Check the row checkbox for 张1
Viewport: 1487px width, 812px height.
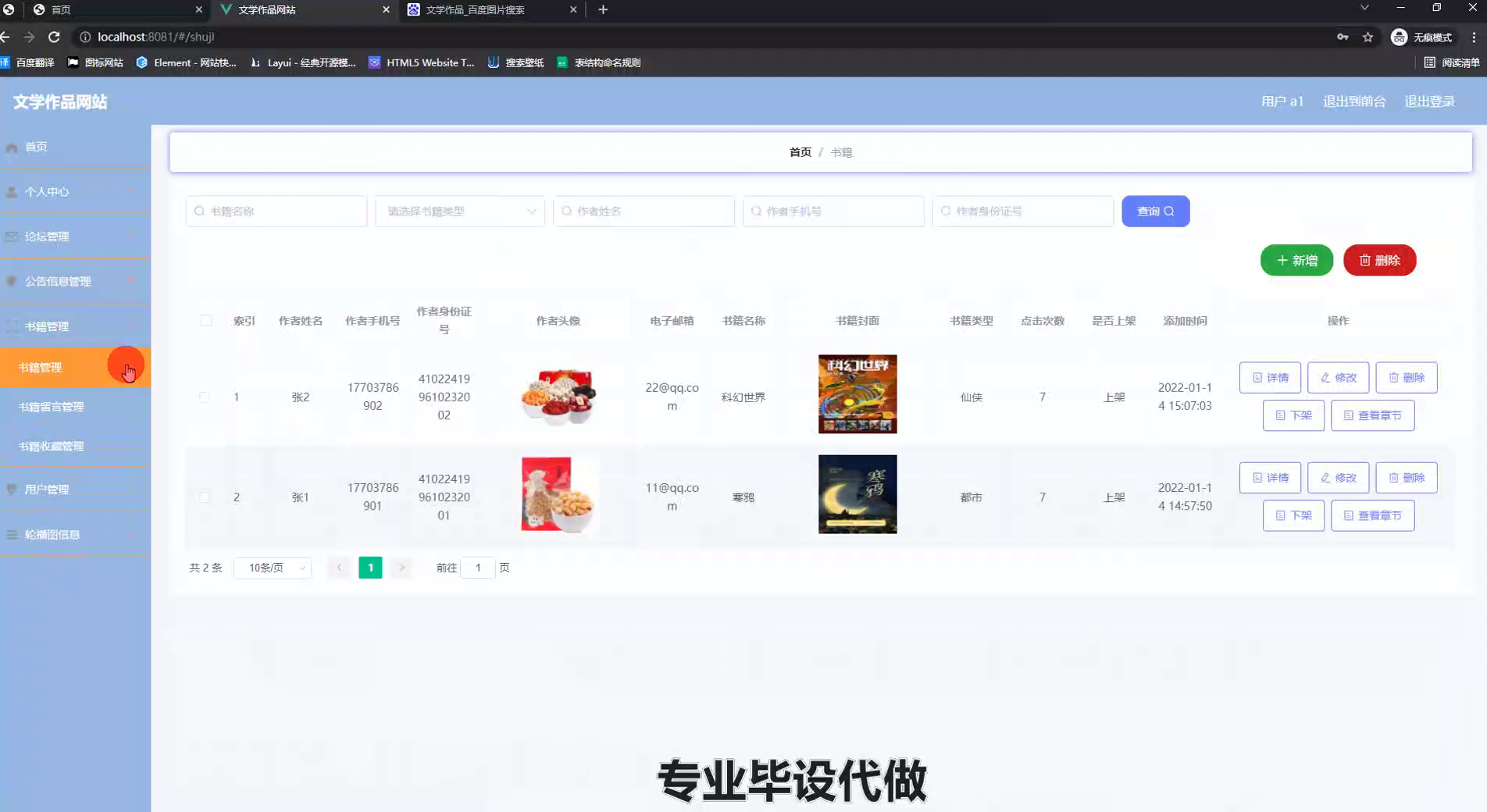204,497
